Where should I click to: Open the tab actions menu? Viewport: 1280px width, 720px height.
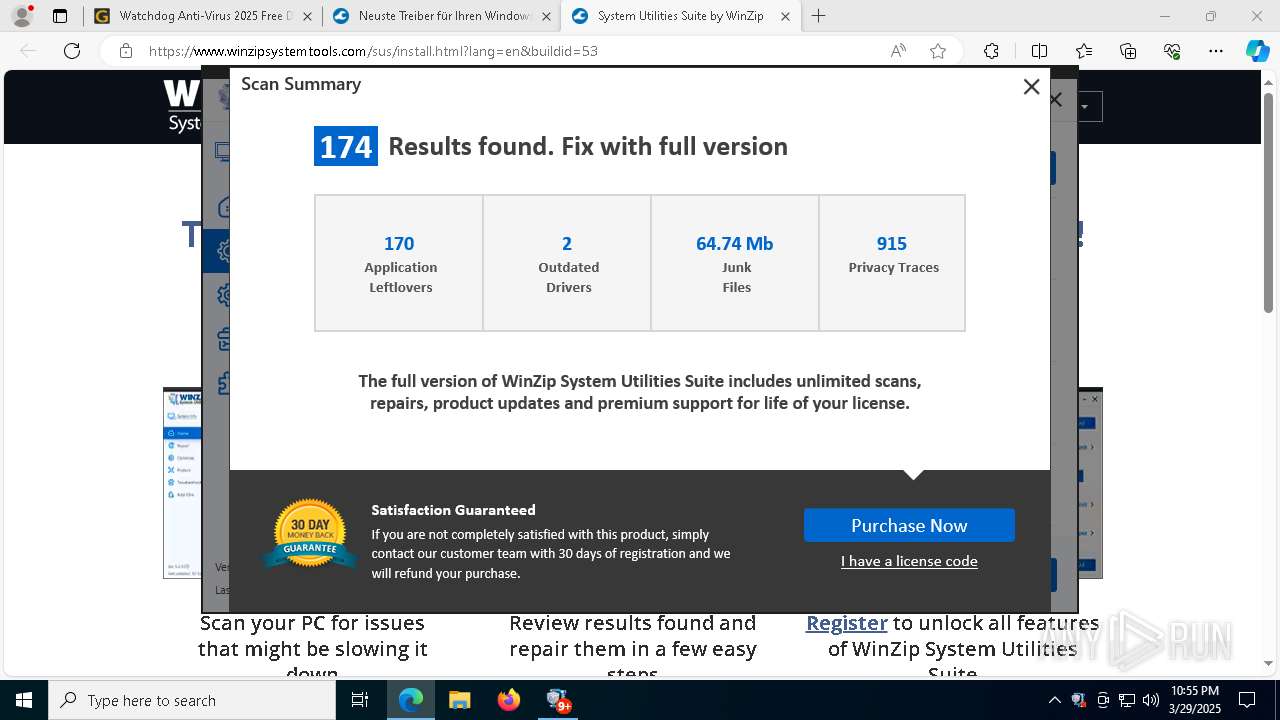pyautogui.click(x=60, y=16)
